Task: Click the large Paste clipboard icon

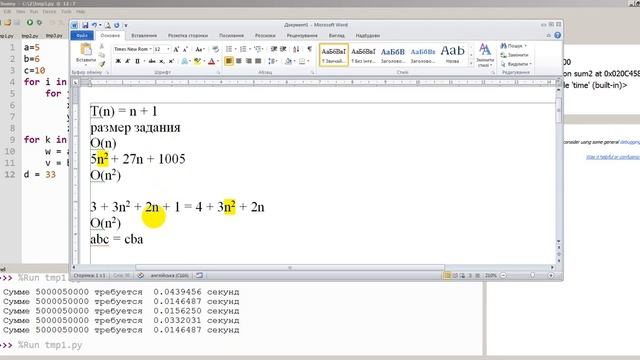Action: pos(86,49)
